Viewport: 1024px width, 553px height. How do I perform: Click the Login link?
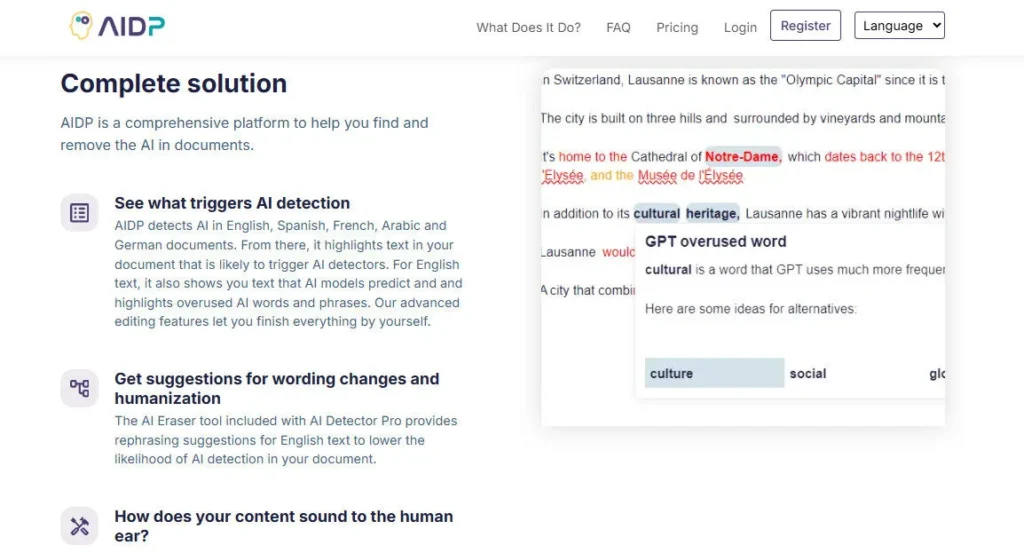pos(740,27)
